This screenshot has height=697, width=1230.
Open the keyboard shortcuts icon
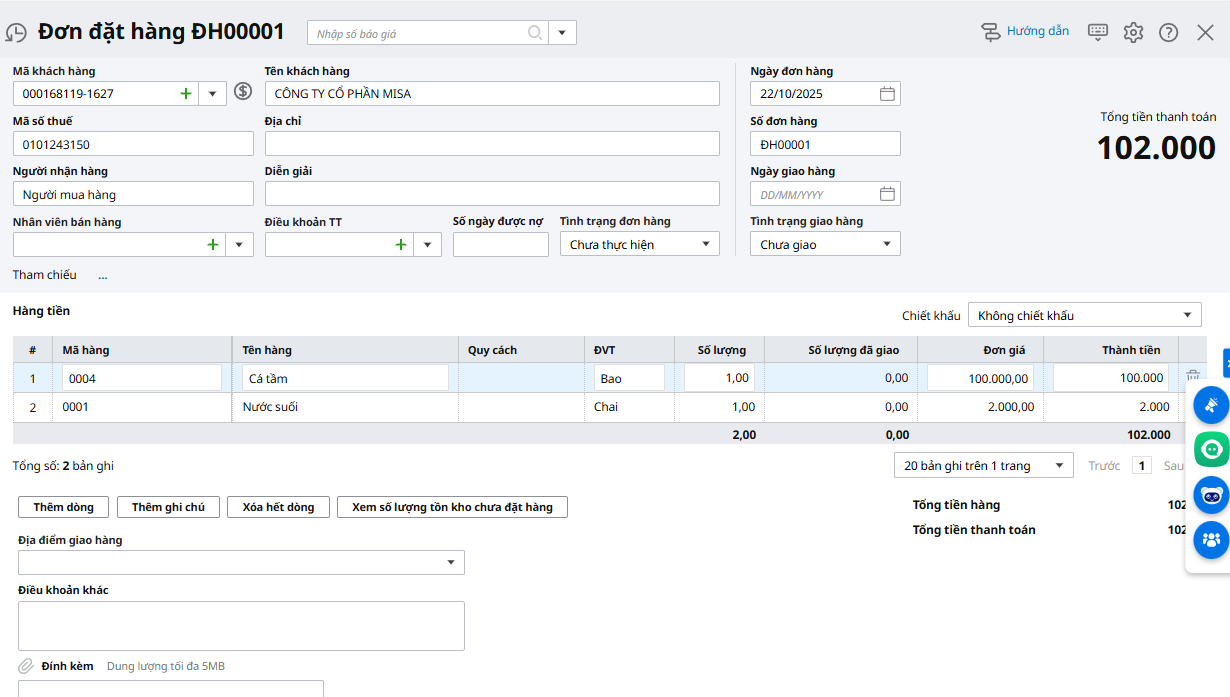[1098, 32]
